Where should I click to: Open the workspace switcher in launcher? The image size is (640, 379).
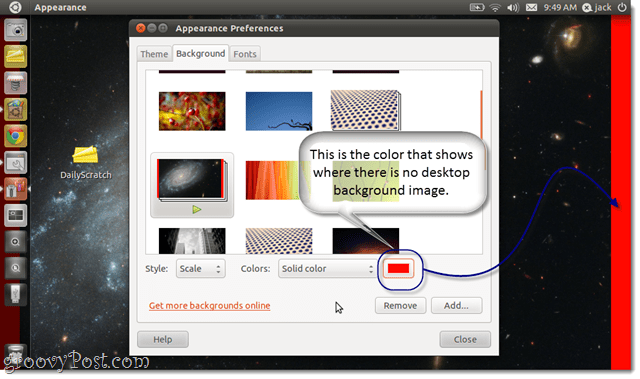[16, 215]
